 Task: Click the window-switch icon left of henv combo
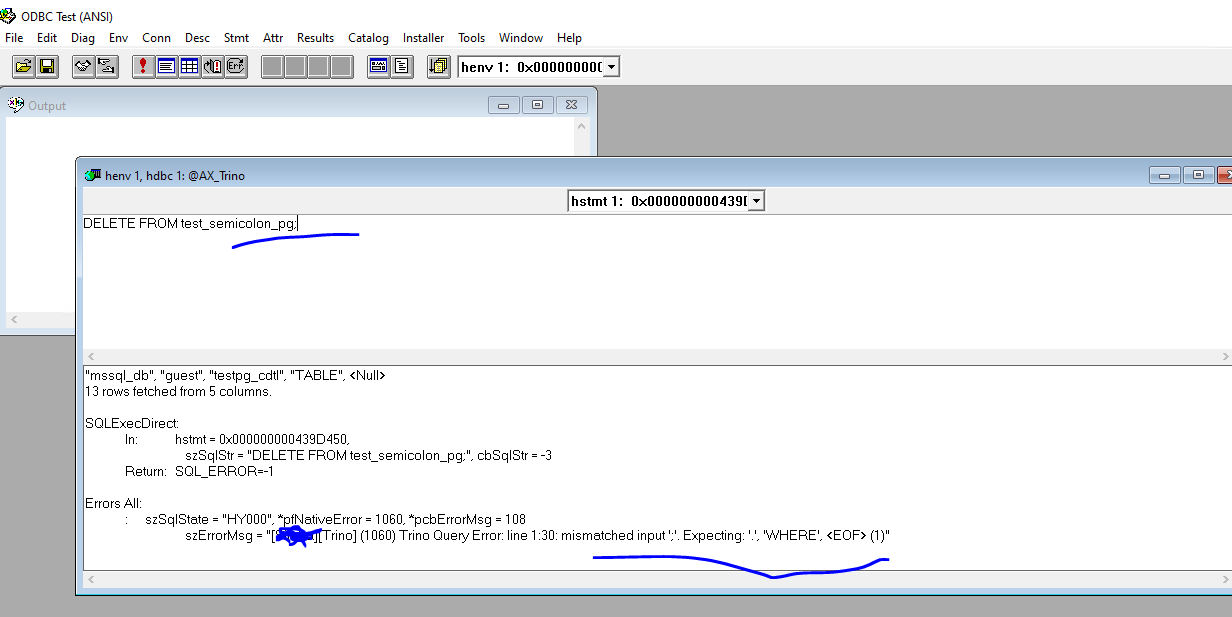pyautogui.click(x=438, y=66)
